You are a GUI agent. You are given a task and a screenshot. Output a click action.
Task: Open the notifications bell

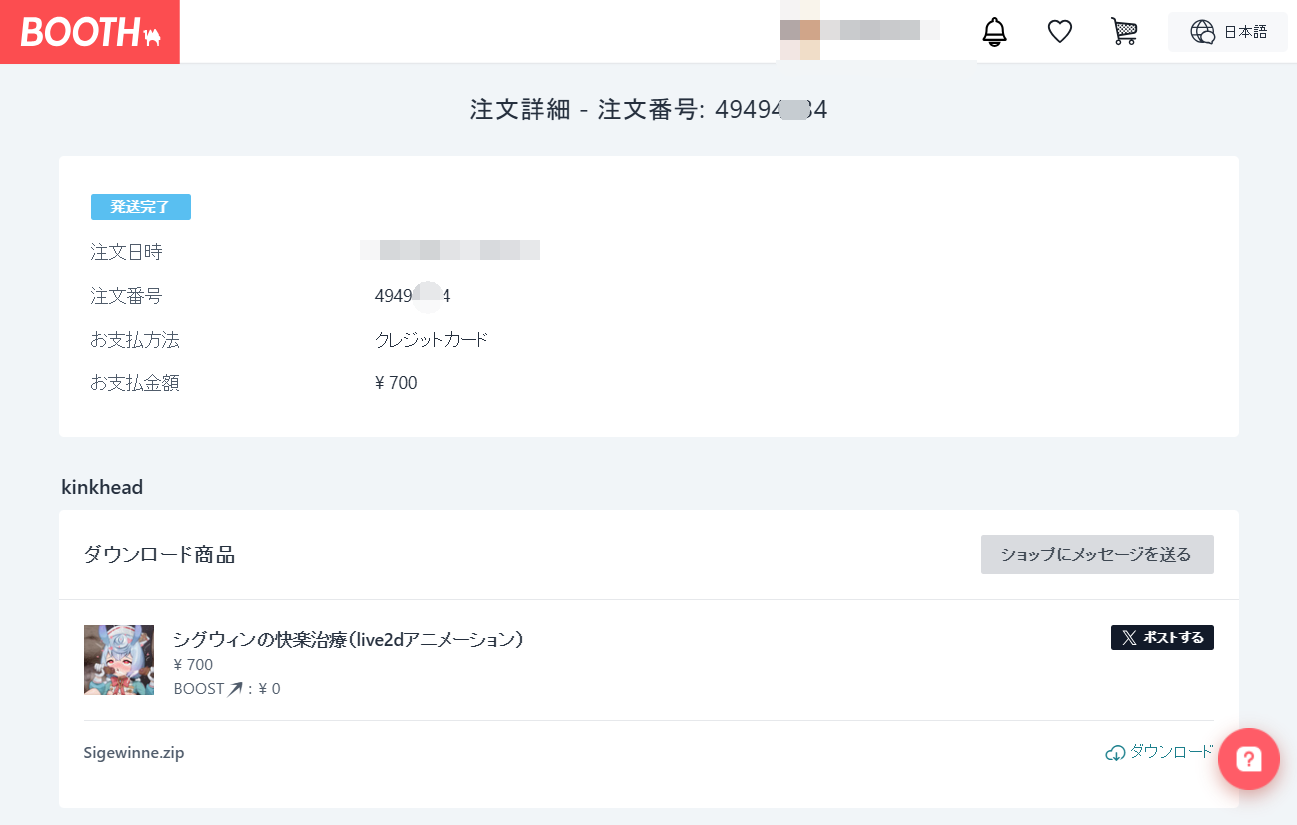point(994,32)
